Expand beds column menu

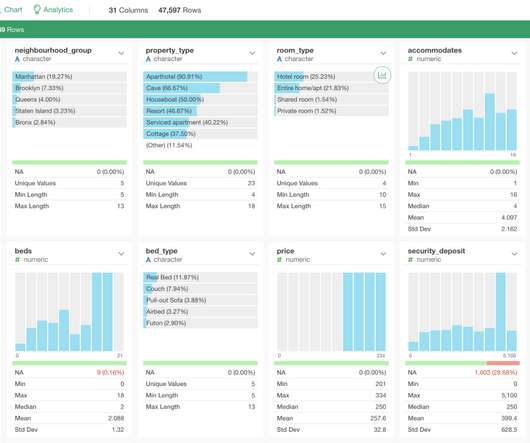[121, 254]
